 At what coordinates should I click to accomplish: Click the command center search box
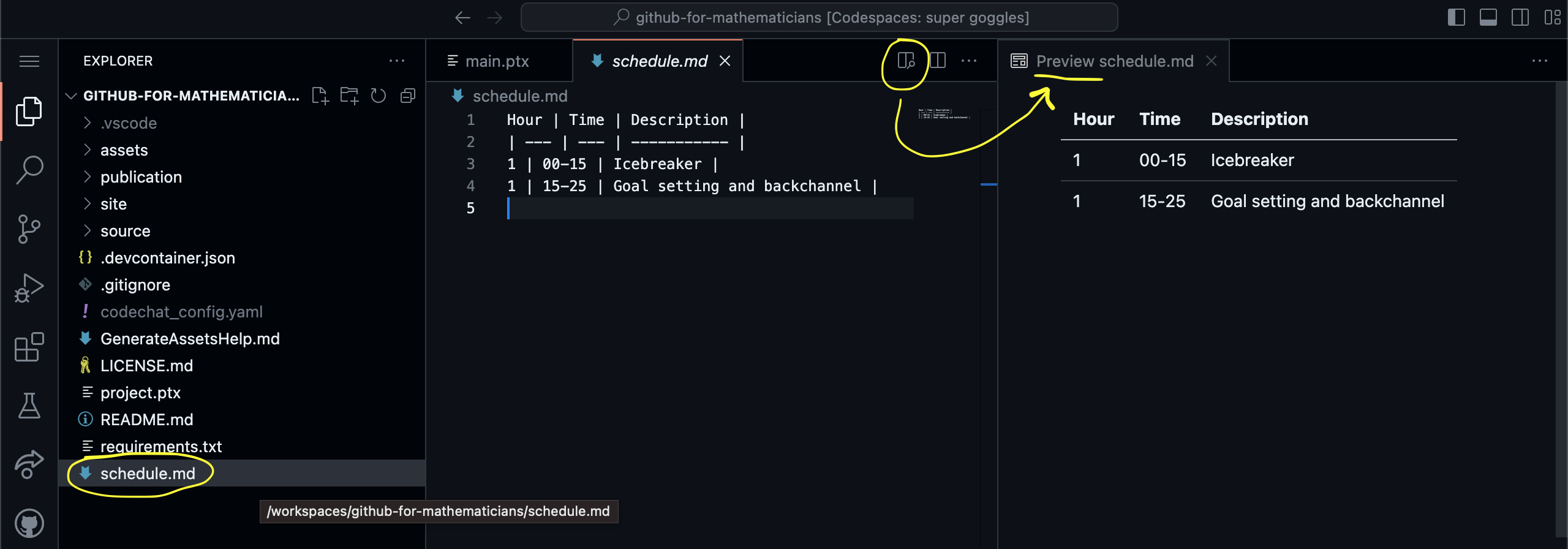pyautogui.click(x=819, y=17)
